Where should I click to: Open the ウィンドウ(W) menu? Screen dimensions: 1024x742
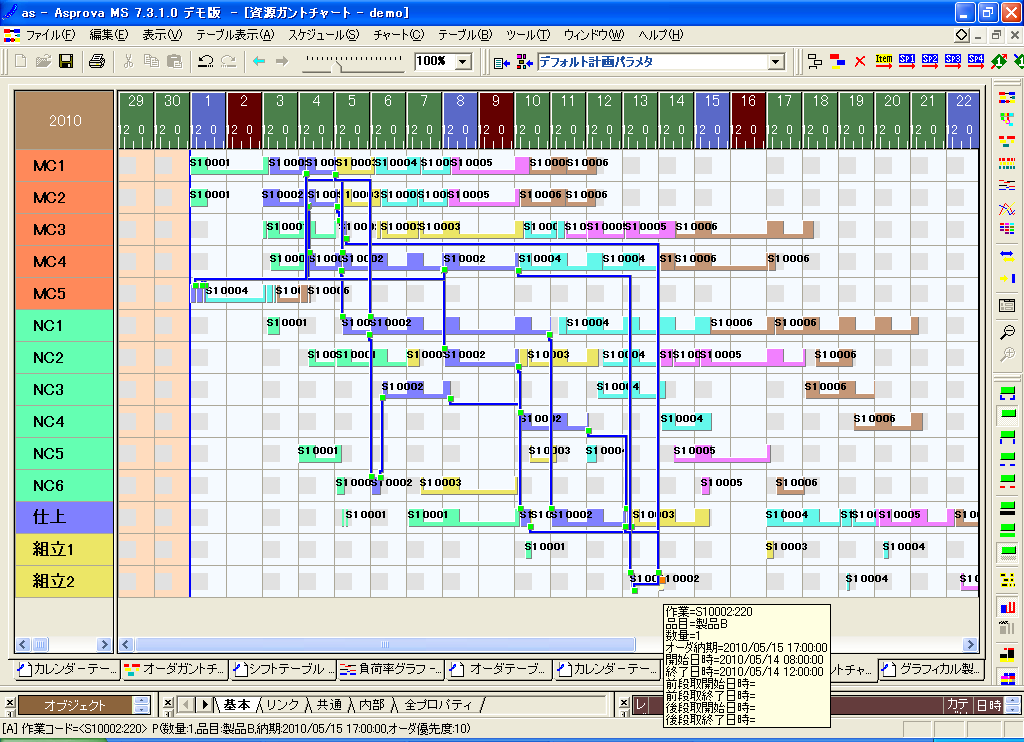[594, 35]
